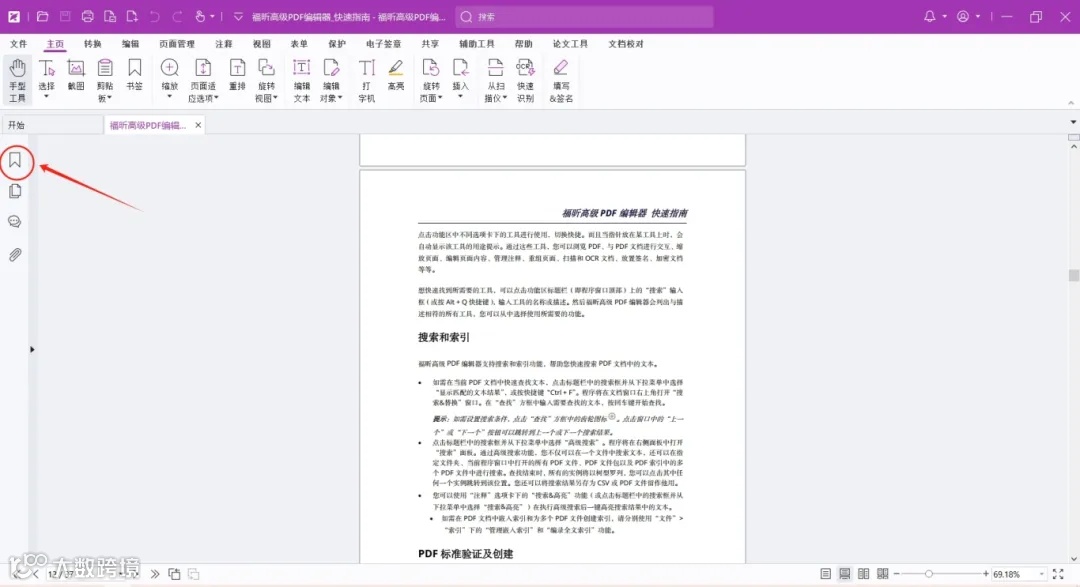Collapse the ribbon with the small chevron
This screenshot has width=1080, height=587.
tap(1071, 103)
